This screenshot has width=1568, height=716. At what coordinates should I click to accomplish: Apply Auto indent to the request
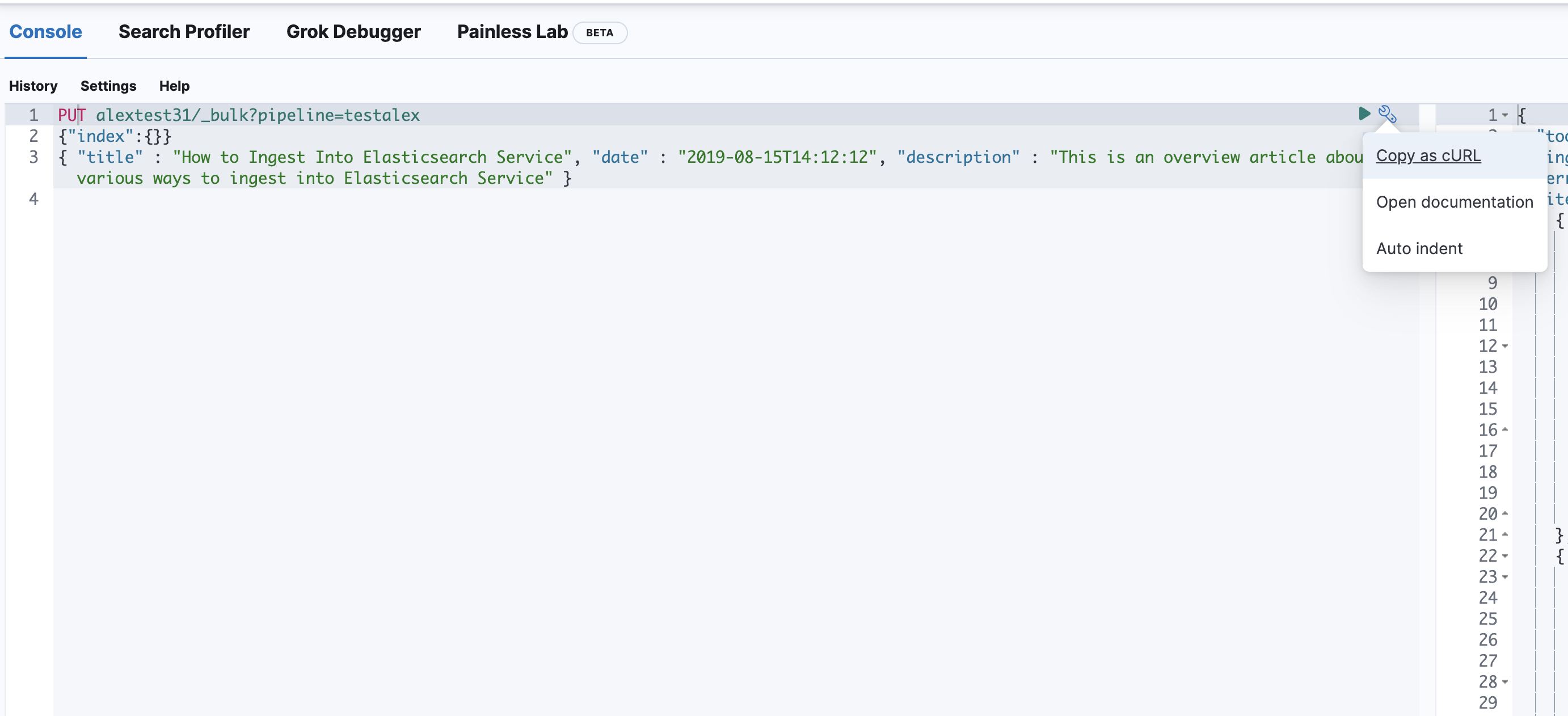[x=1419, y=248]
